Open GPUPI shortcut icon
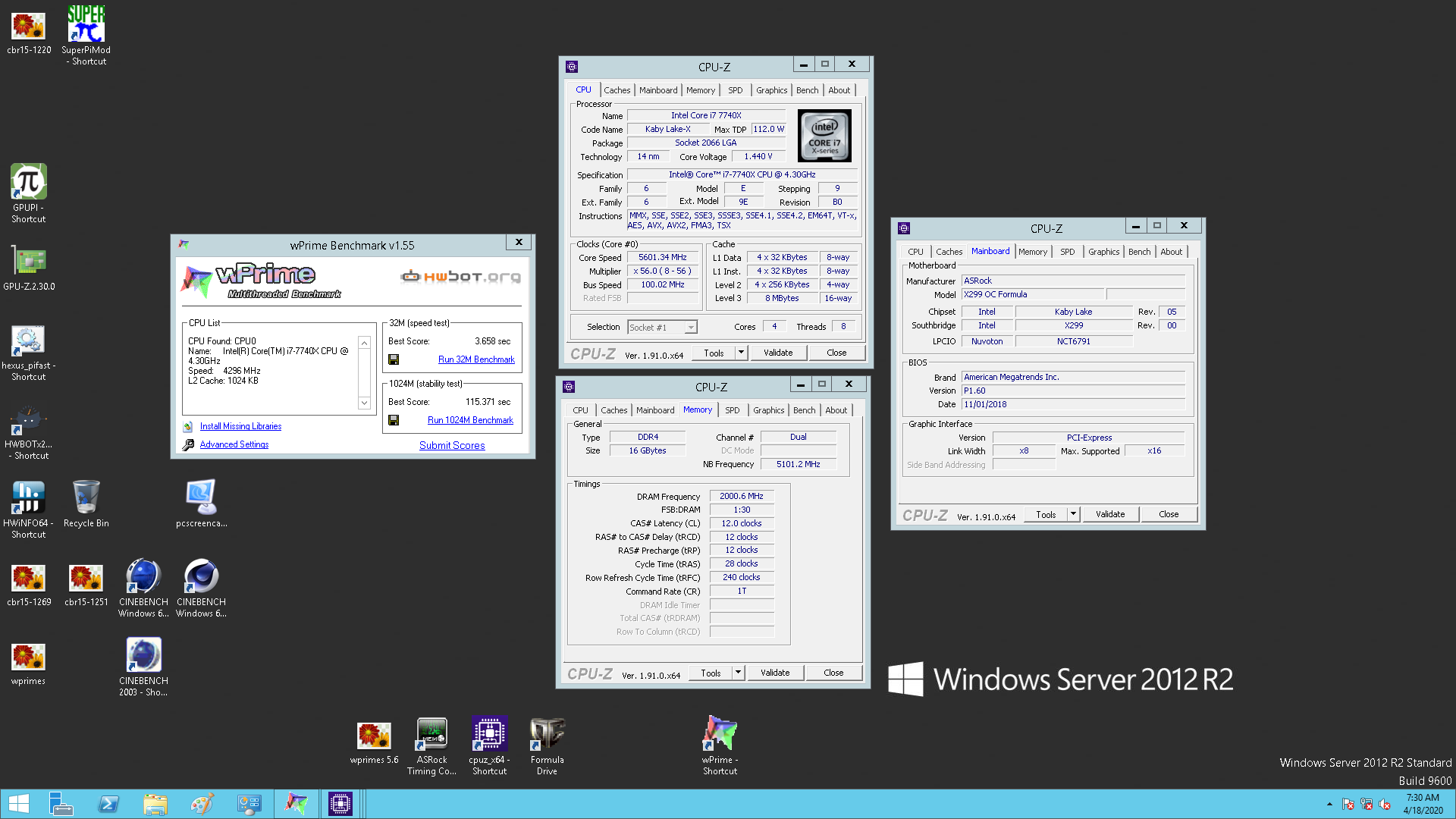 29,194
